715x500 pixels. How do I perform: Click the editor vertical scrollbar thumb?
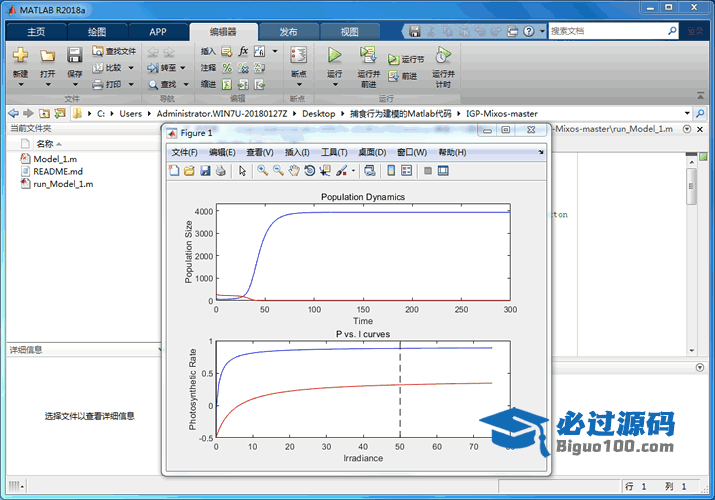click(691, 186)
